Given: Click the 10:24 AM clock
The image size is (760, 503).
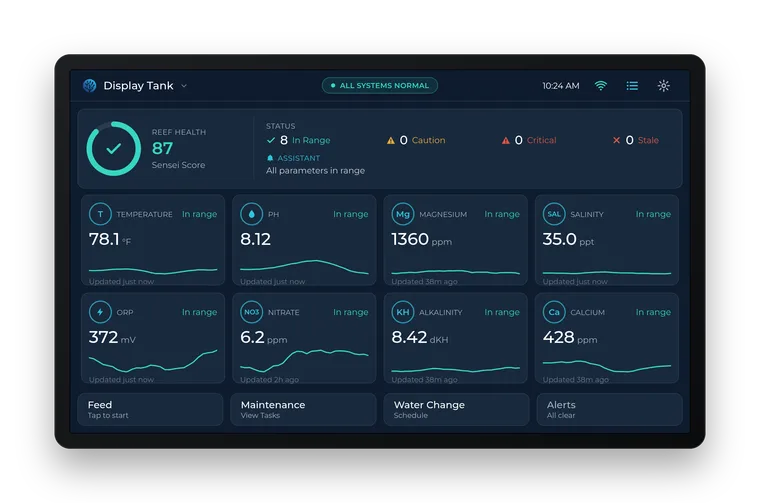Looking at the screenshot, I should (561, 86).
